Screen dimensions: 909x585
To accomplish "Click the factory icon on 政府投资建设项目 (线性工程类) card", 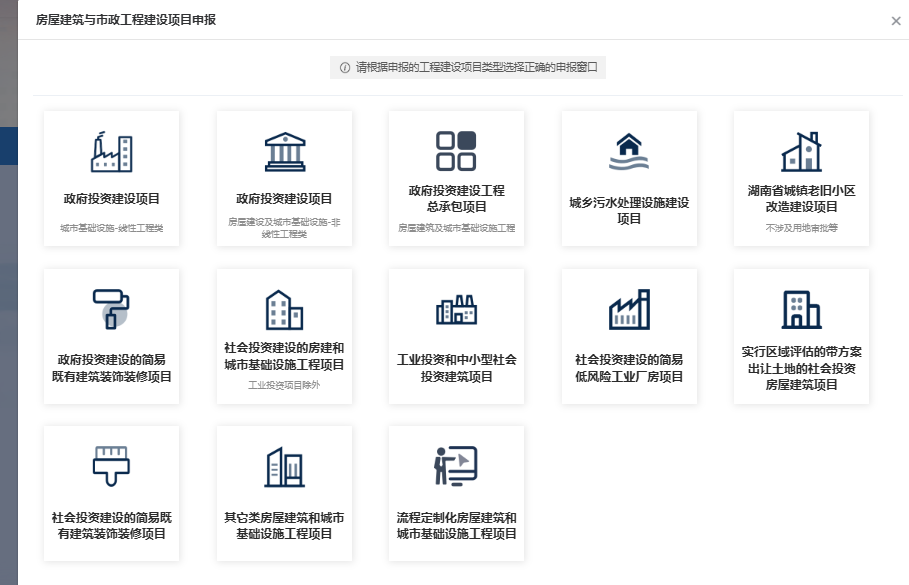I will coord(111,152).
